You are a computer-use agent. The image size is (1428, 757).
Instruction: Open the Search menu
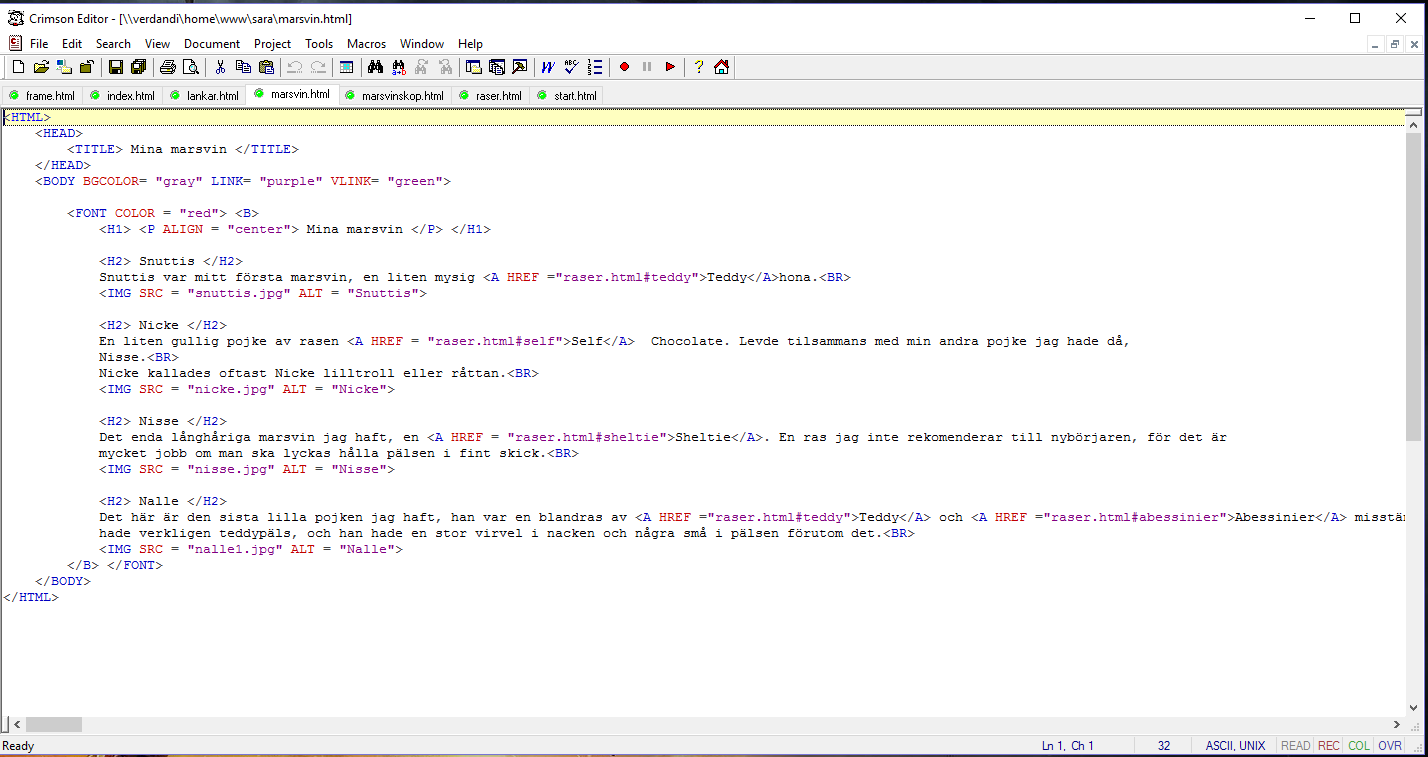pos(113,44)
